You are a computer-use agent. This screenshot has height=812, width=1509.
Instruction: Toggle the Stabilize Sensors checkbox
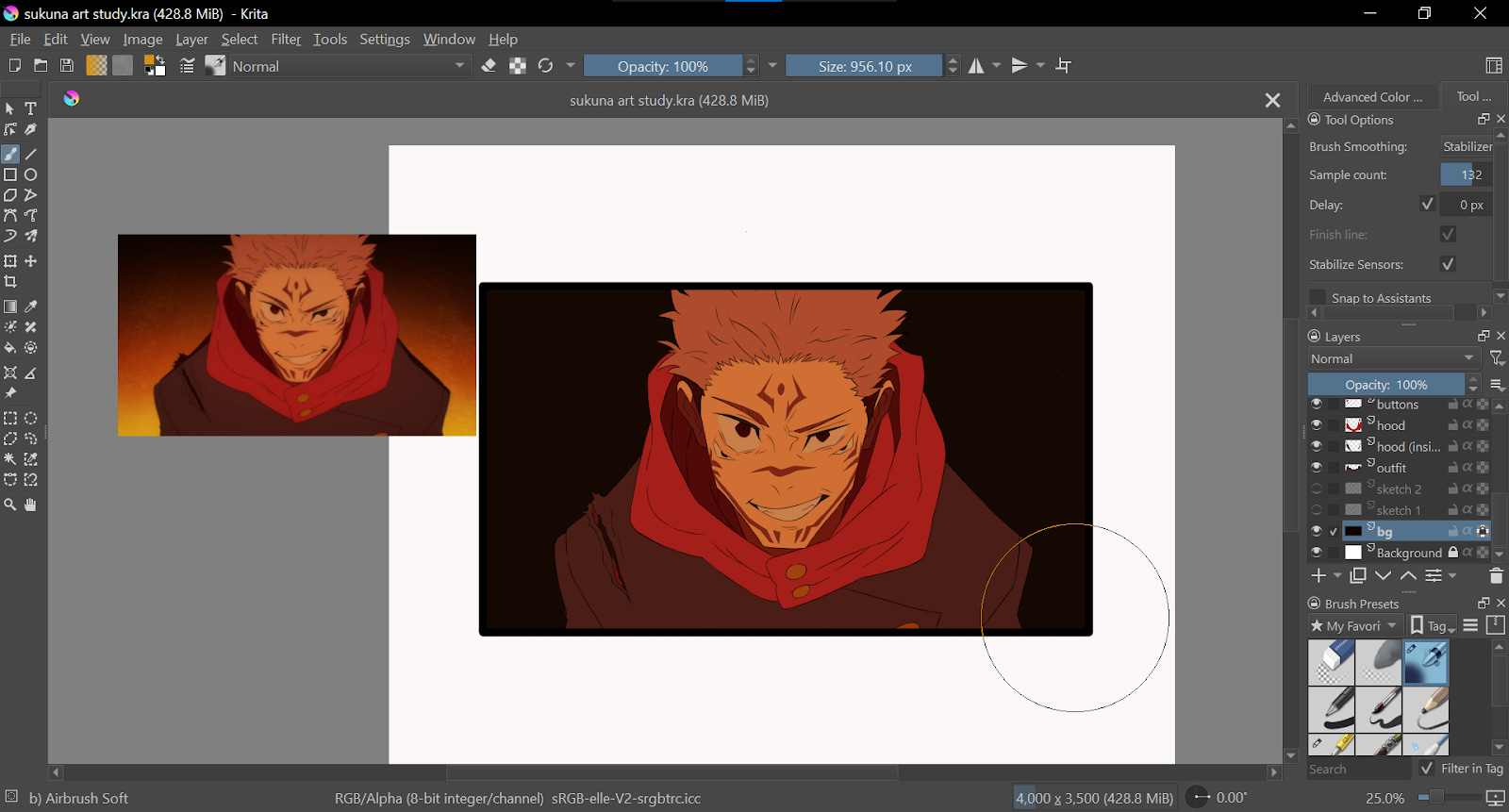click(1449, 264)
